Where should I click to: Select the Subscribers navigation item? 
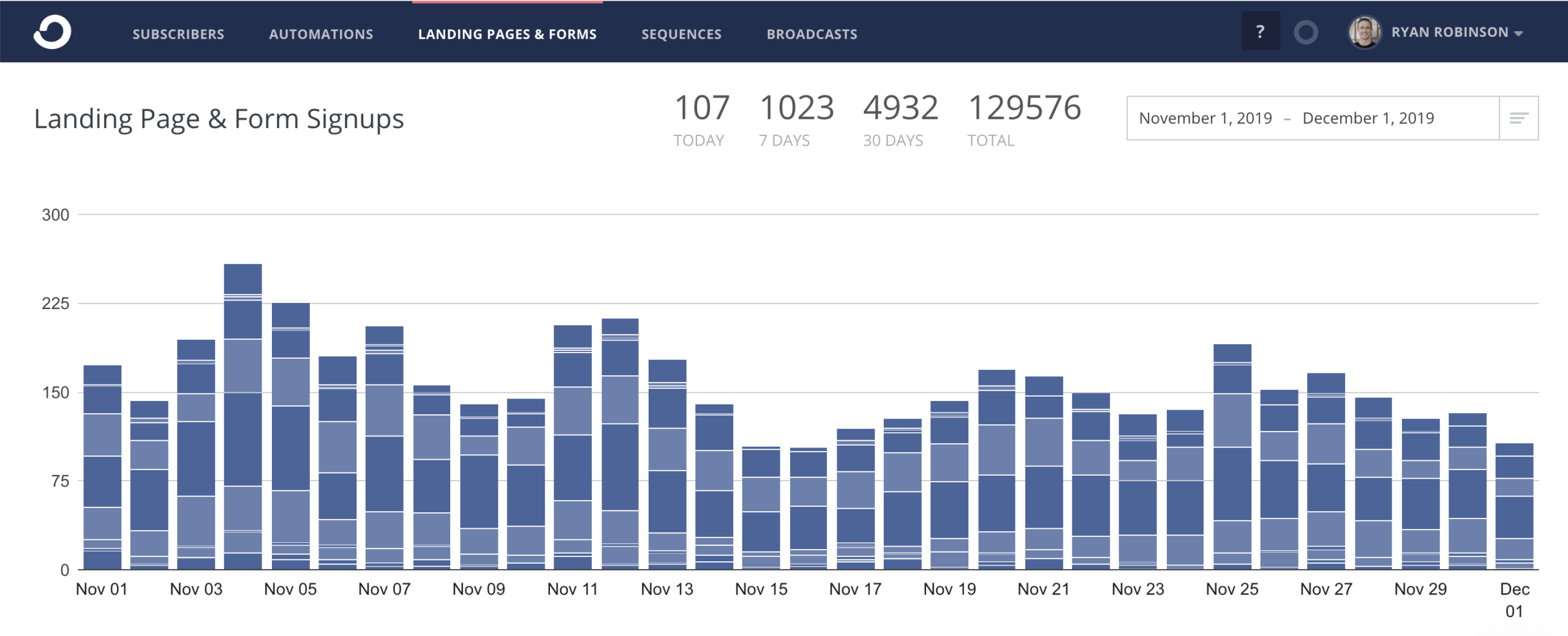tap(178, 34)
